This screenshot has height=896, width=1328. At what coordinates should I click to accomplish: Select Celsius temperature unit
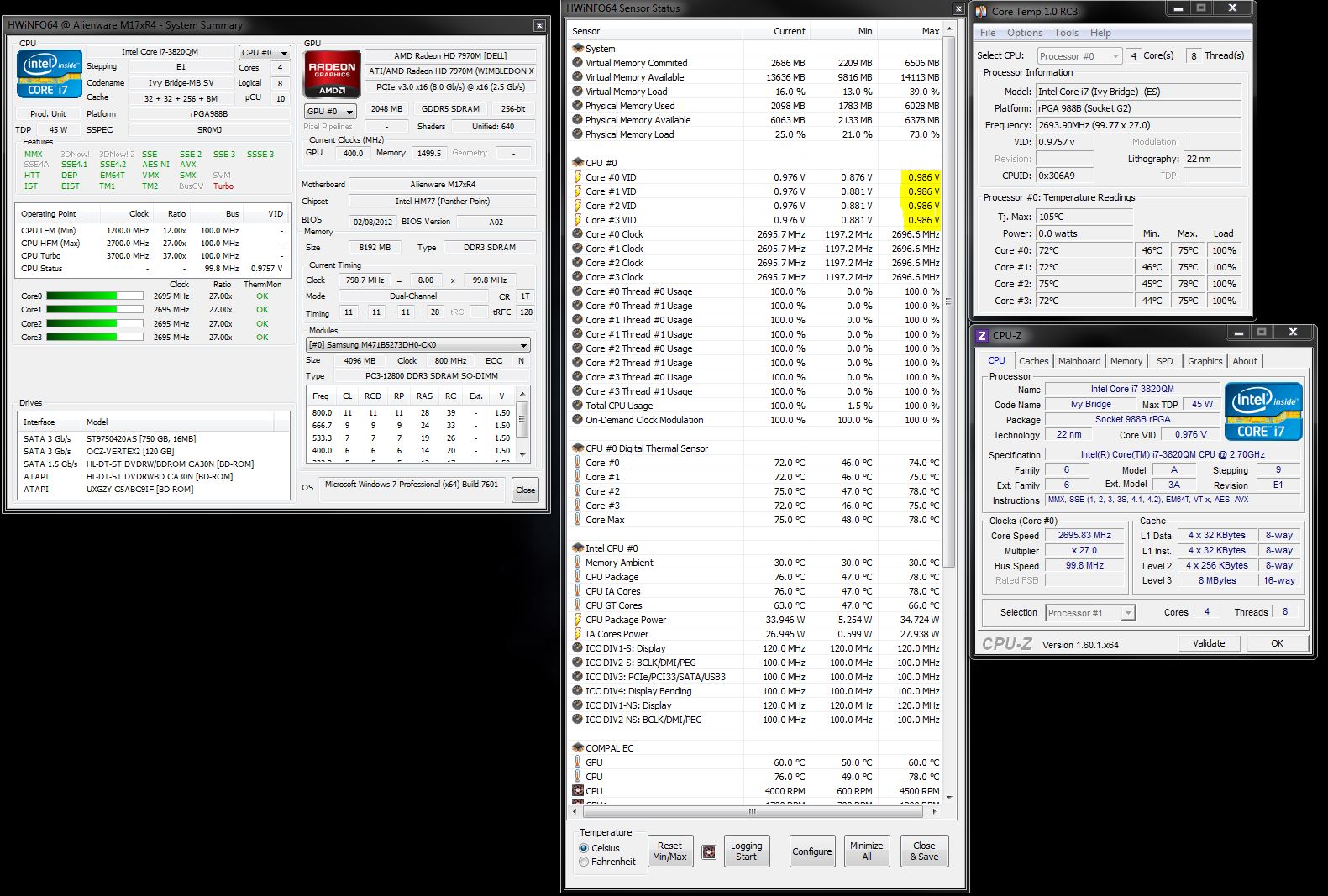pyautogui.click(x=584, y=848)
